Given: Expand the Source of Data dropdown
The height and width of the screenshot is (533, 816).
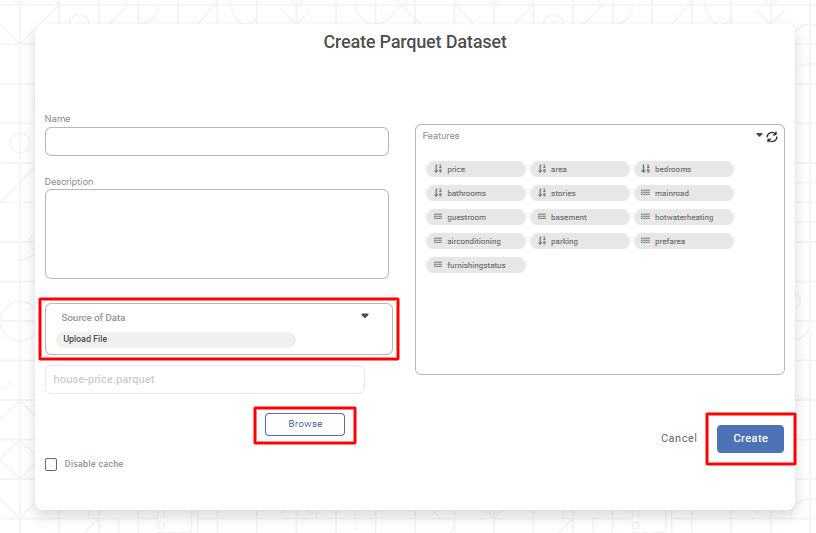Looking at the screenshot, I should click(365, 316).
